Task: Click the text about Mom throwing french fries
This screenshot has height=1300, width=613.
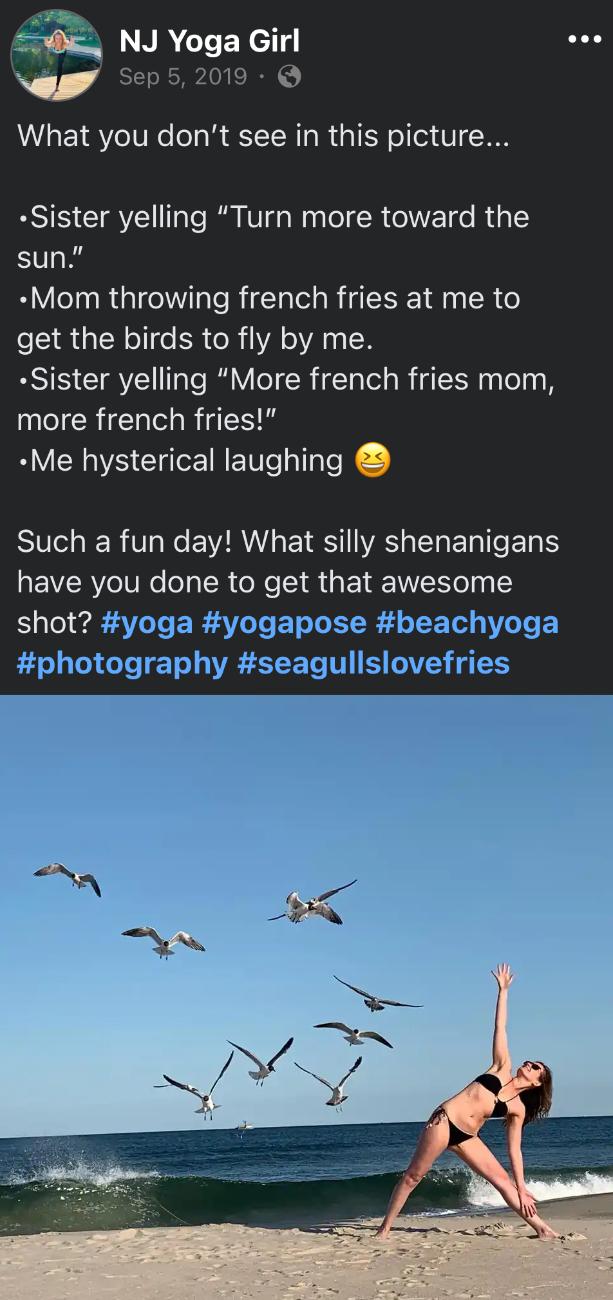Action: pyautogui.click(x=268, y=318)
